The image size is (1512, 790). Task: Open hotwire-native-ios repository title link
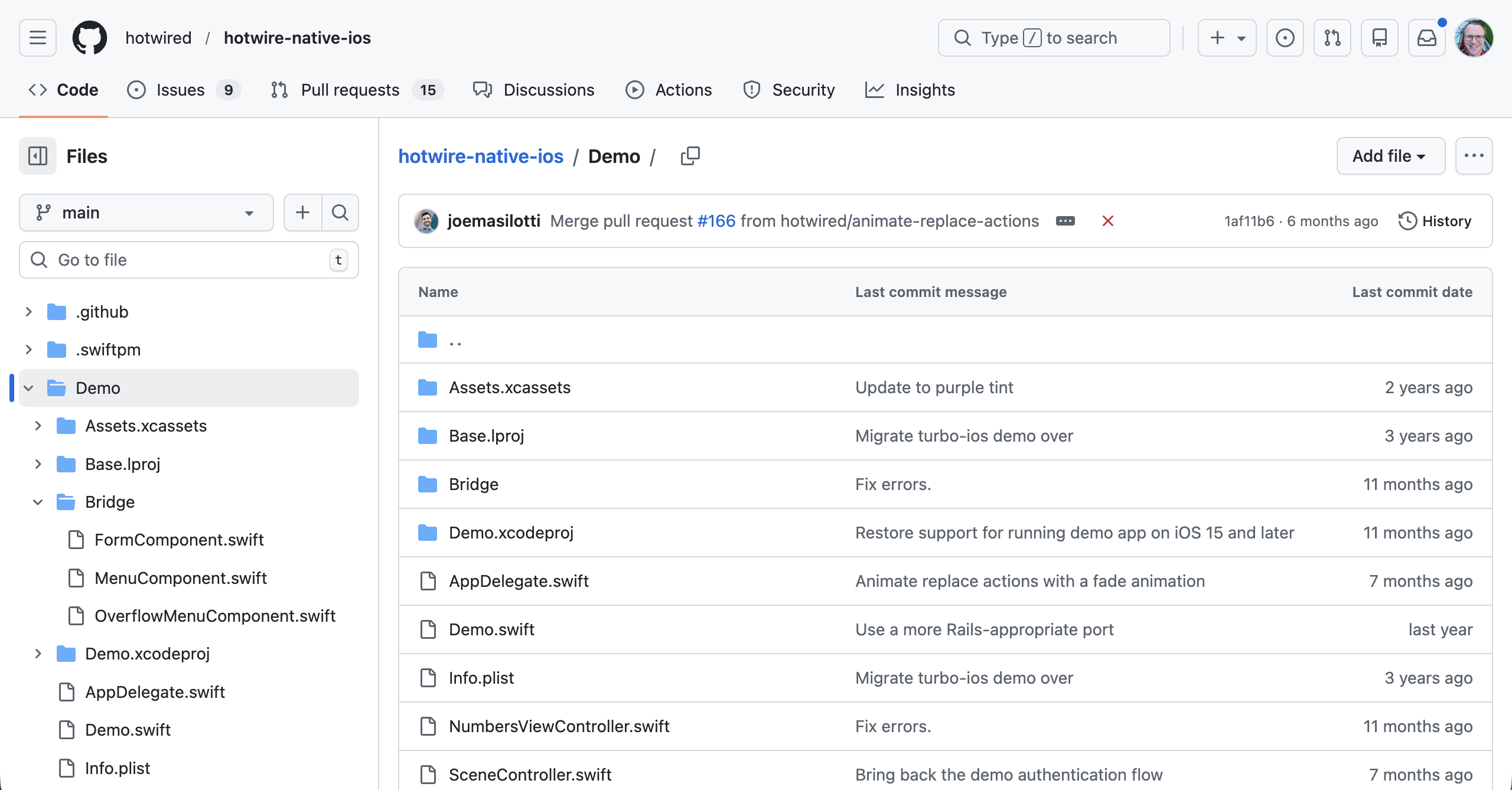click(297, 38)
